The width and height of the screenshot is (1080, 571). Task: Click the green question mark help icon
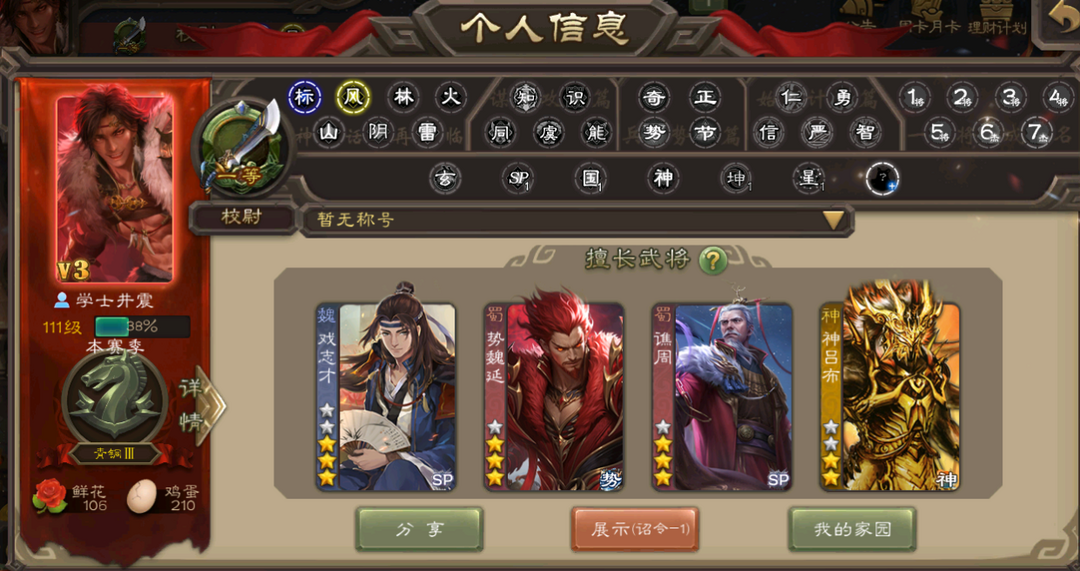click(x=713, y=260)
